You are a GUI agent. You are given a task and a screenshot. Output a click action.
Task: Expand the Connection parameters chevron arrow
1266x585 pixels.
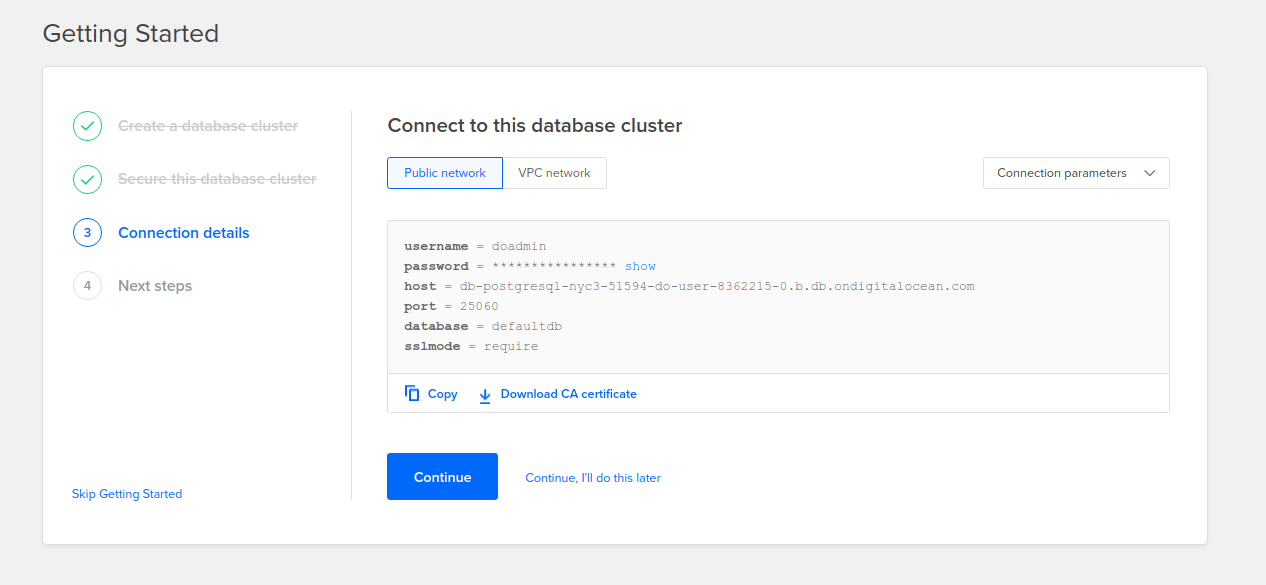(x=1150, y=173)
